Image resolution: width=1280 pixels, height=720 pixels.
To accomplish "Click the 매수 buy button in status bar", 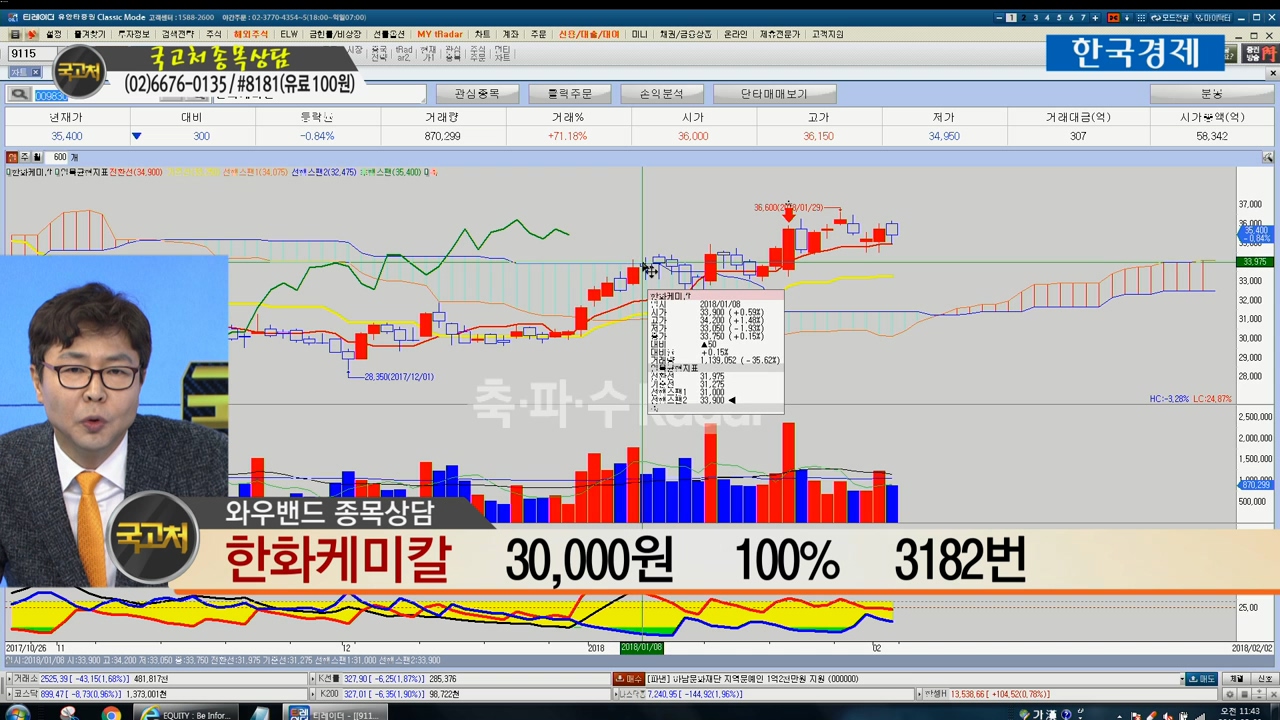I will click(628, 679).
